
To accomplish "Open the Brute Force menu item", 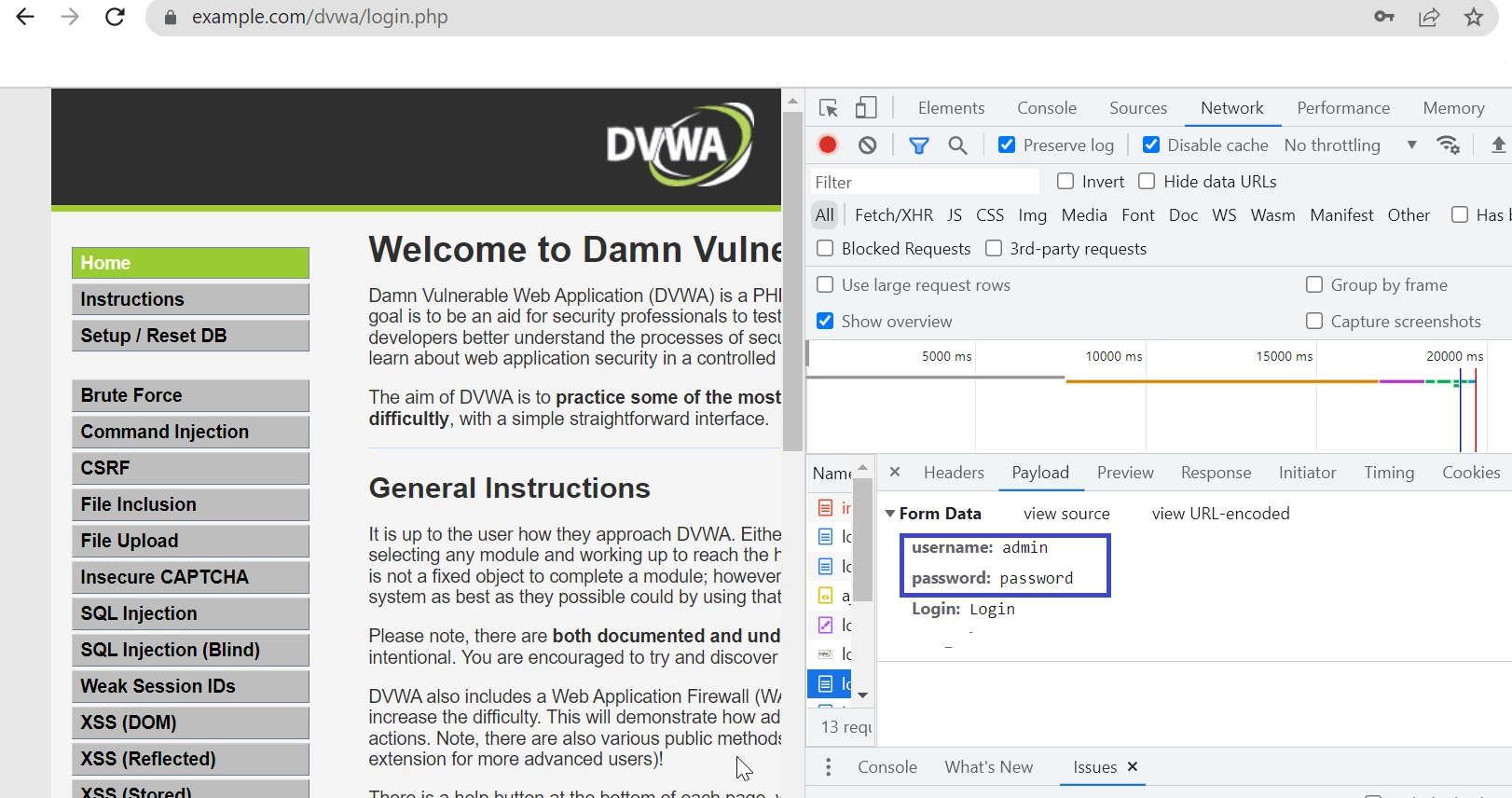I will click(190, 395).
